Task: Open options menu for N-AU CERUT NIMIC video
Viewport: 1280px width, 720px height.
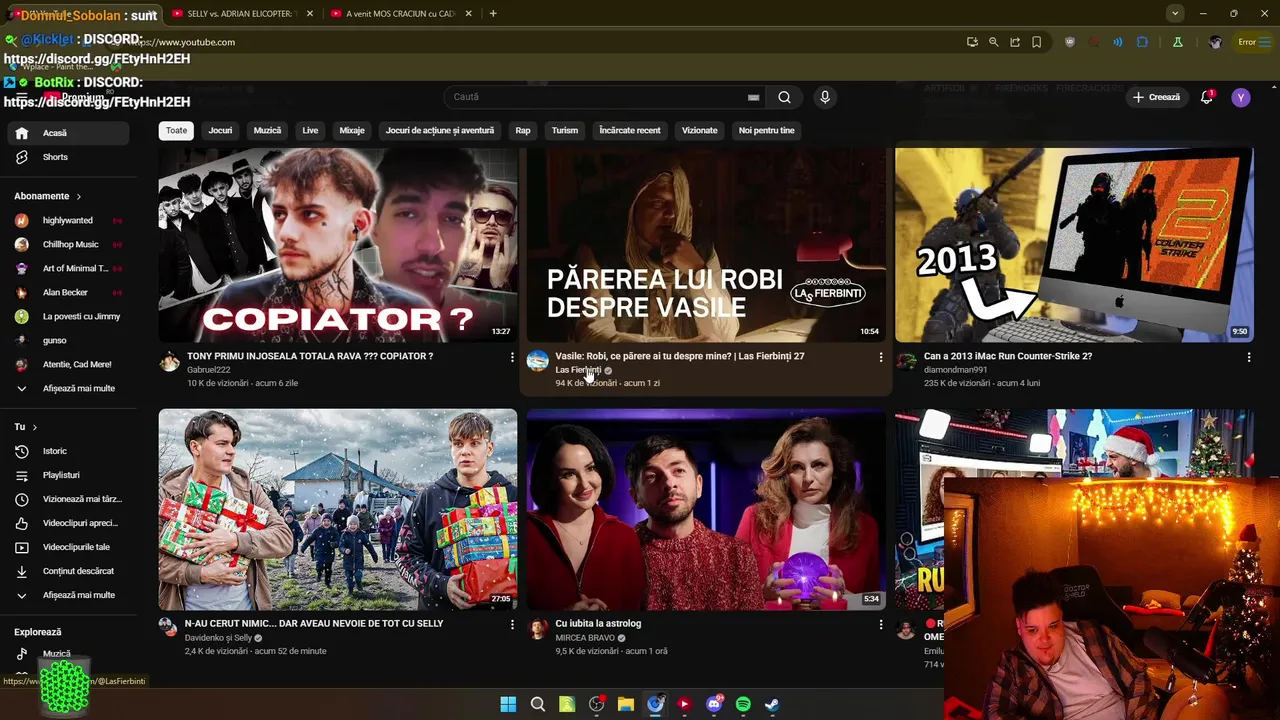Action: click(512, 624)
